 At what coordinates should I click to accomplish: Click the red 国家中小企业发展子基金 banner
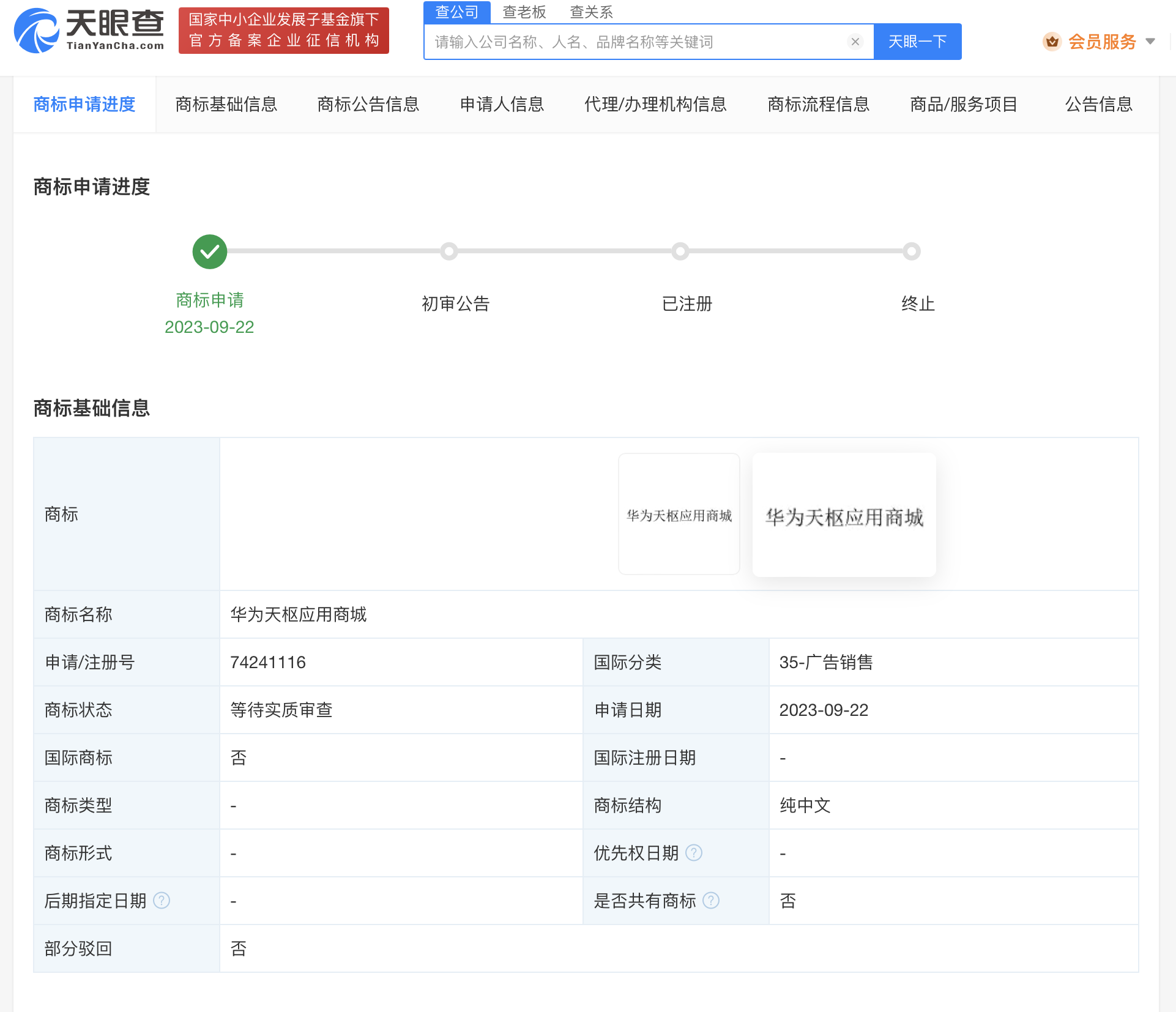[284, 31]
